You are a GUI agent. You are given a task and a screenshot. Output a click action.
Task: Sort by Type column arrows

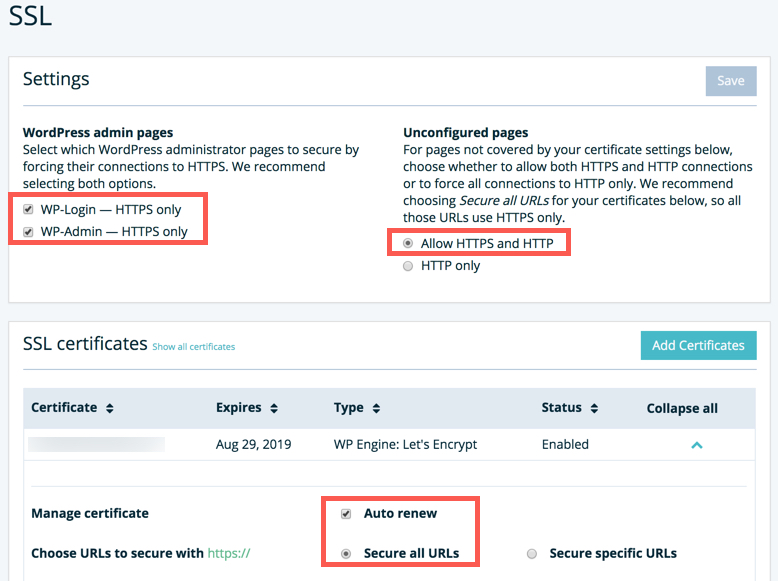(x=376, y=408)
